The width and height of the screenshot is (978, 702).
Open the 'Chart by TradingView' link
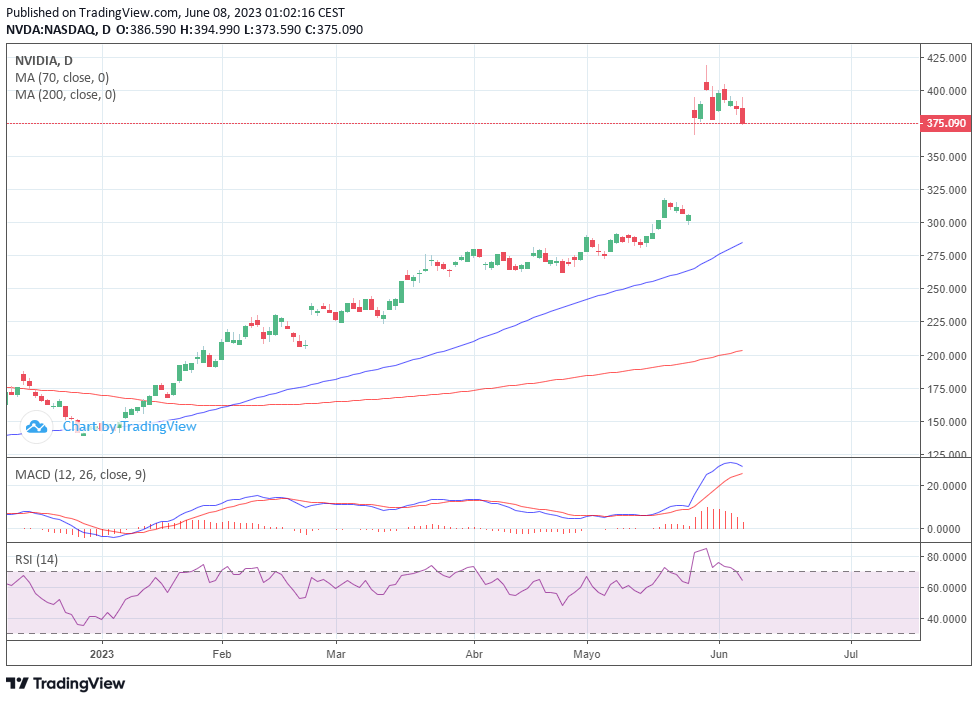(x=130, y=427)
